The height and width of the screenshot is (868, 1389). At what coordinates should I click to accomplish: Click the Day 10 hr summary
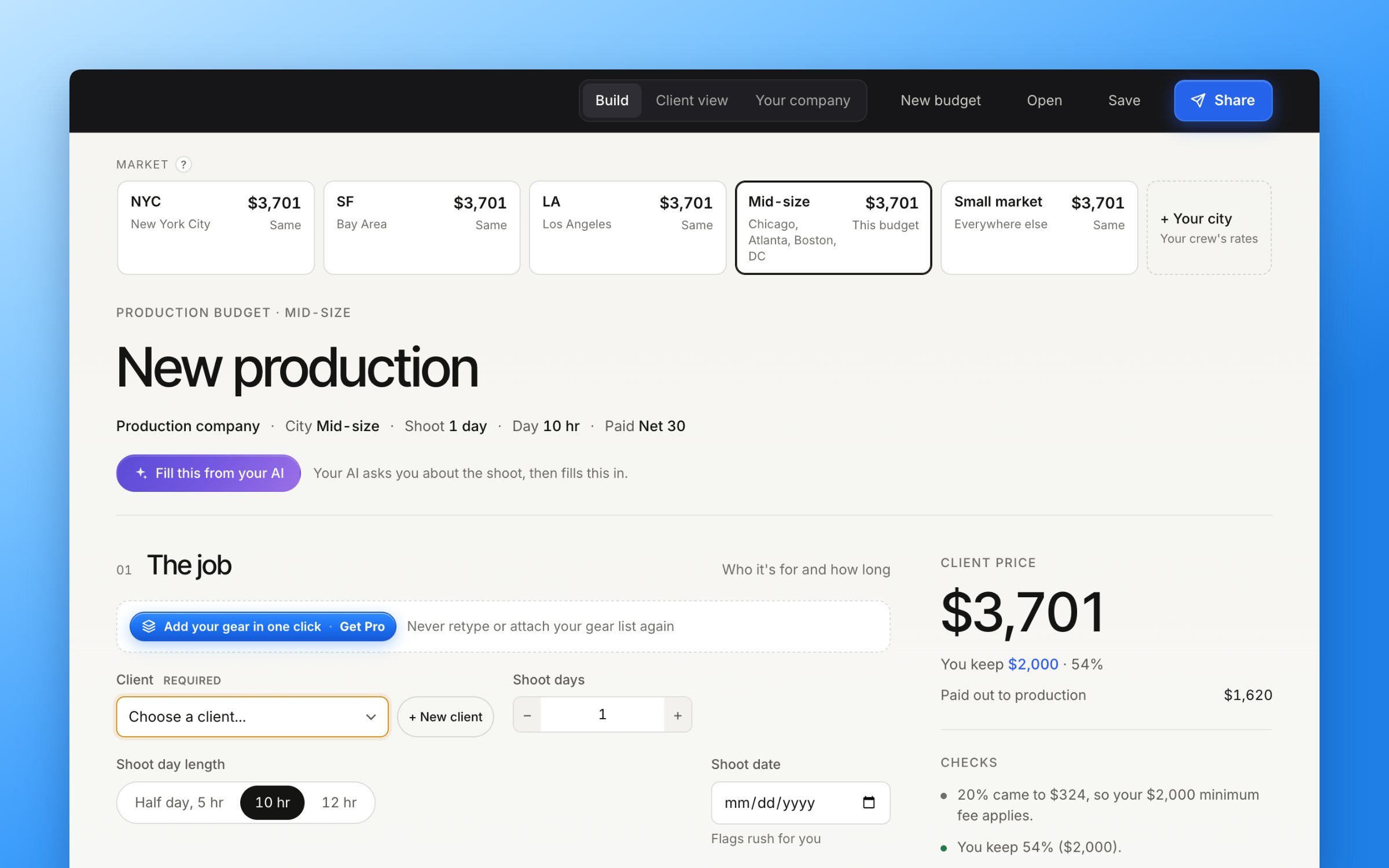click(x=546, y=426)
